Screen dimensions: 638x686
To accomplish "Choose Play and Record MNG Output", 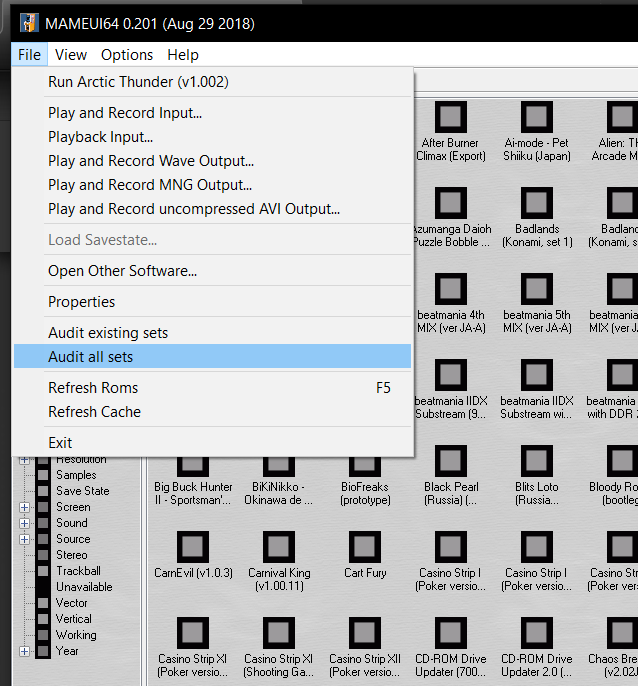I will click(213, 185).
